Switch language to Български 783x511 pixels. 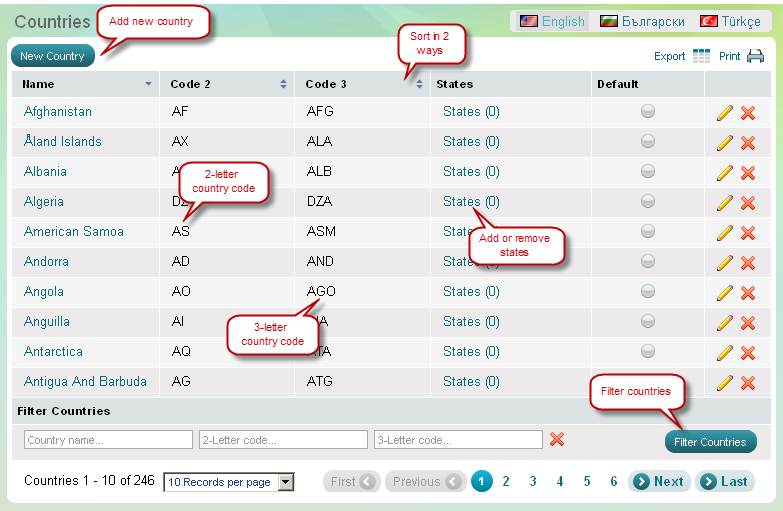(x=643, y=21)
